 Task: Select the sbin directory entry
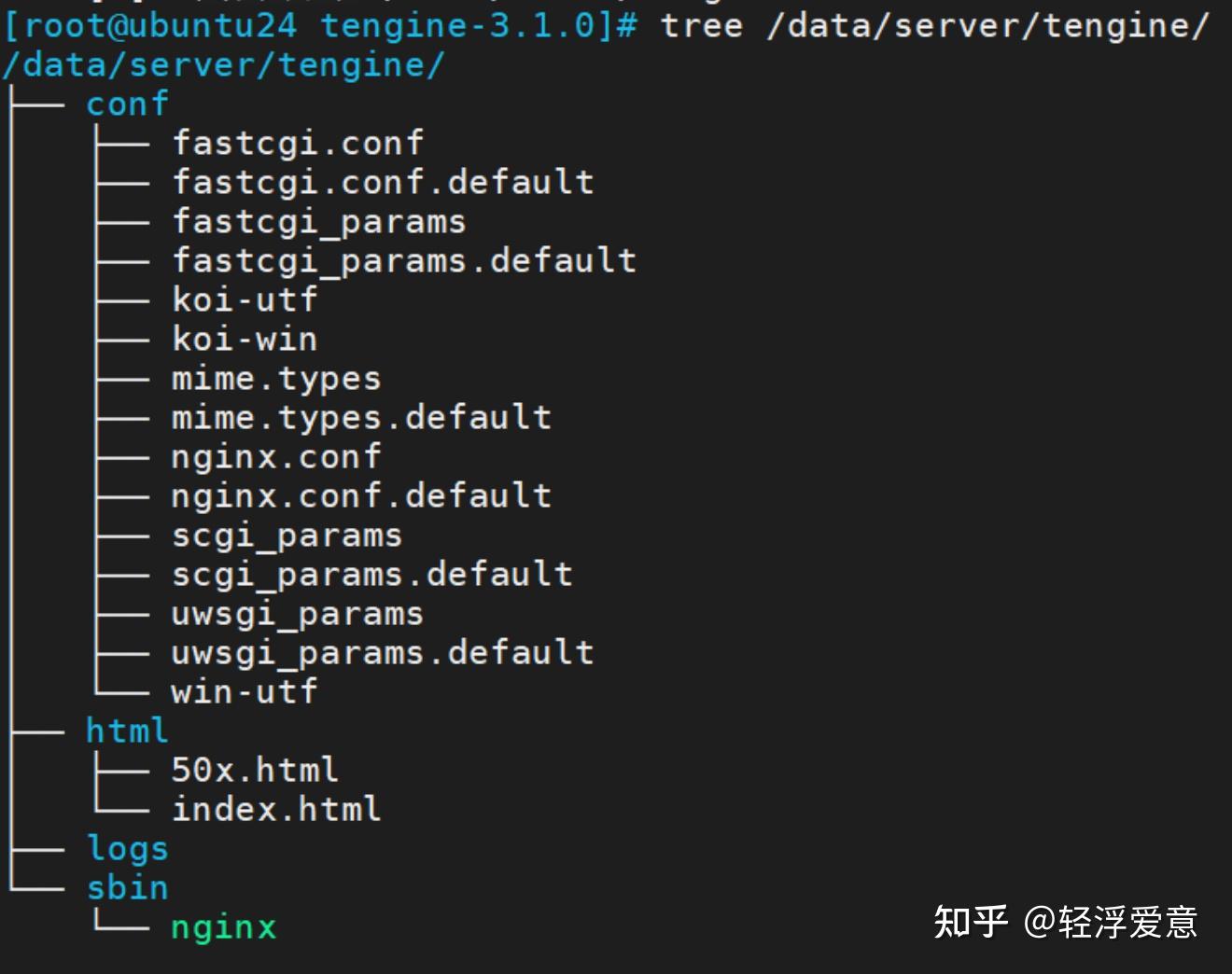[127, 887]
